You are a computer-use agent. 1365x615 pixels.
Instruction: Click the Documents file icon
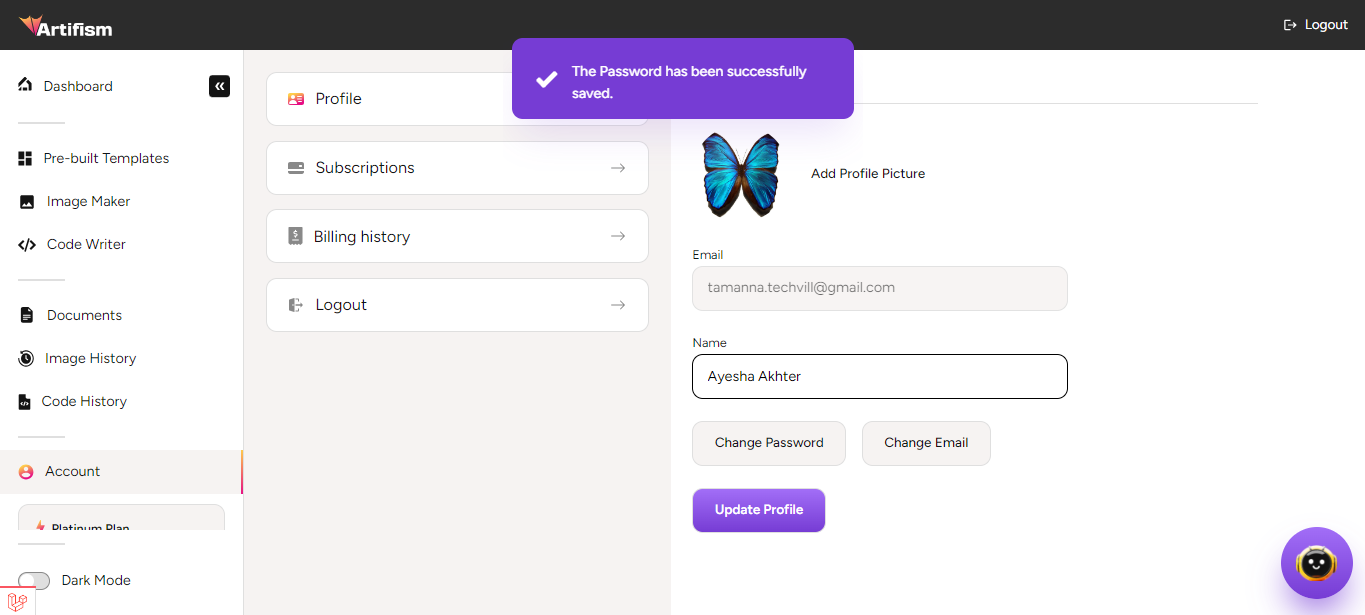(x=27, y=315)
